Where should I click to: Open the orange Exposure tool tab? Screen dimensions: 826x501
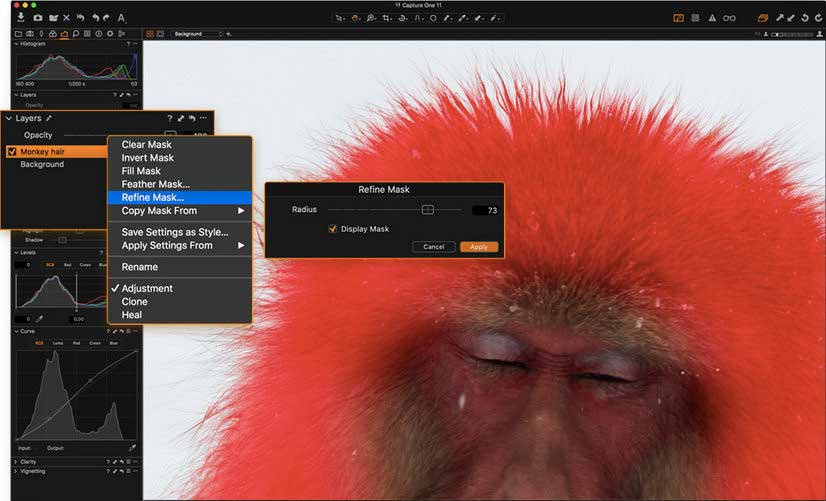tap(64, 34)
